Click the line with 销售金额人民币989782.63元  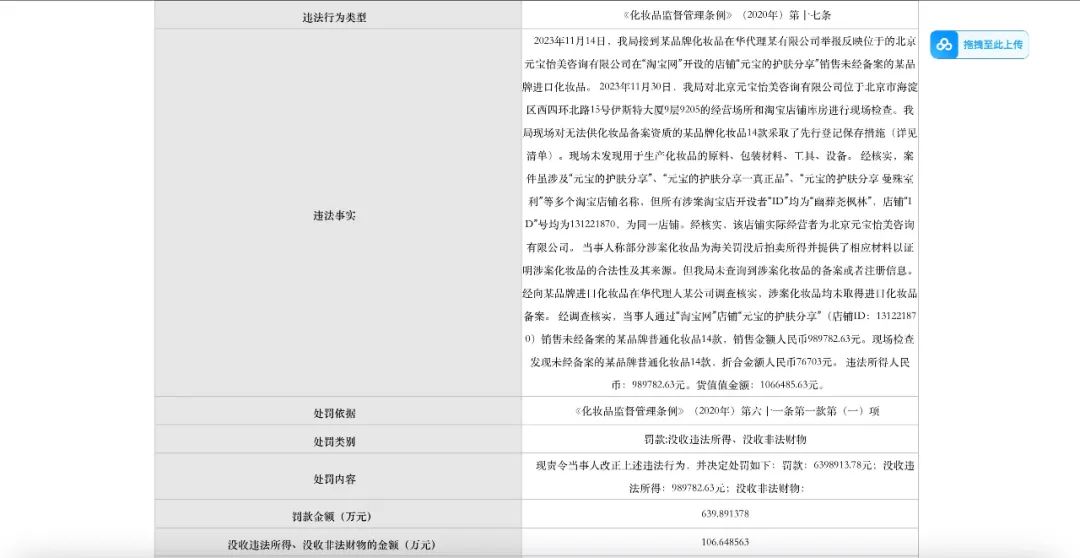point(720,339)
